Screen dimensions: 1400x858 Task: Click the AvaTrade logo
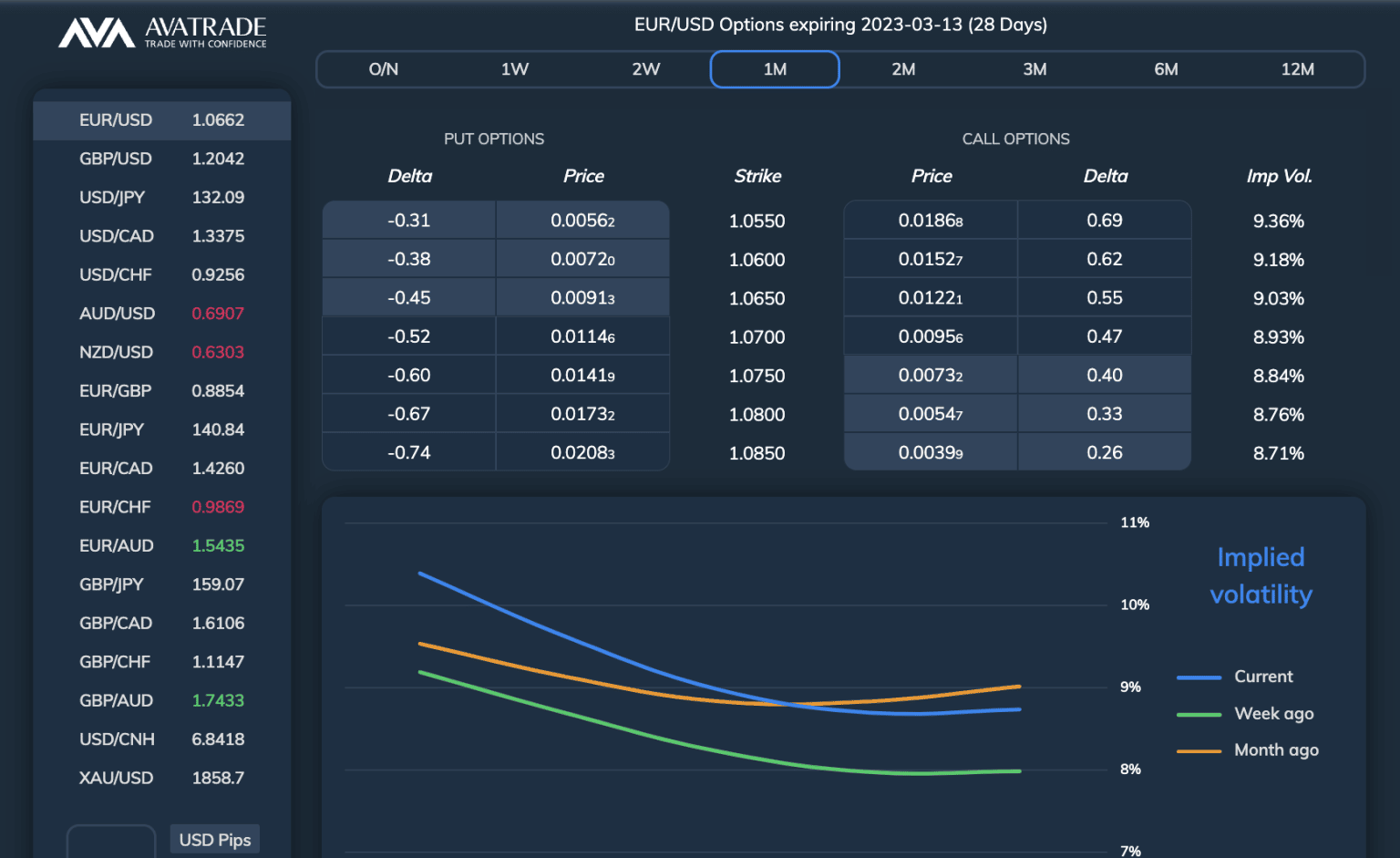coord(163,33)
